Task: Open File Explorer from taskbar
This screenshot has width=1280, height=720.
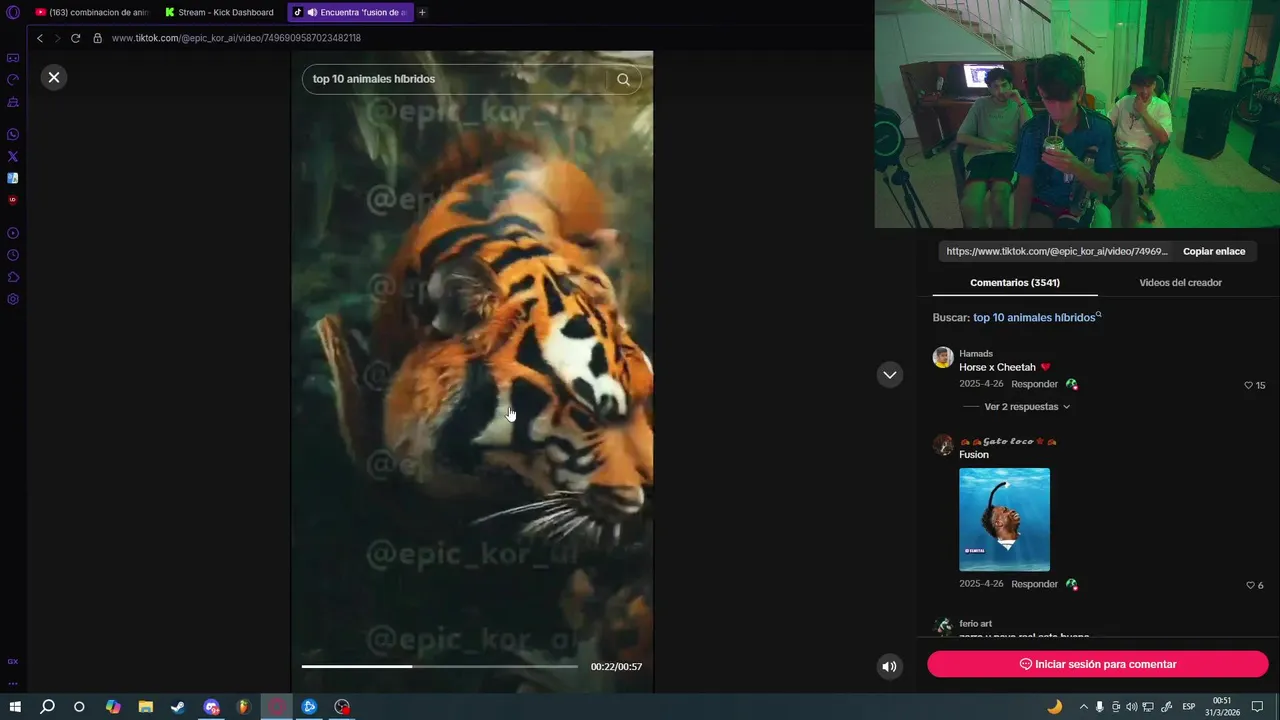Action: point(145,707)
